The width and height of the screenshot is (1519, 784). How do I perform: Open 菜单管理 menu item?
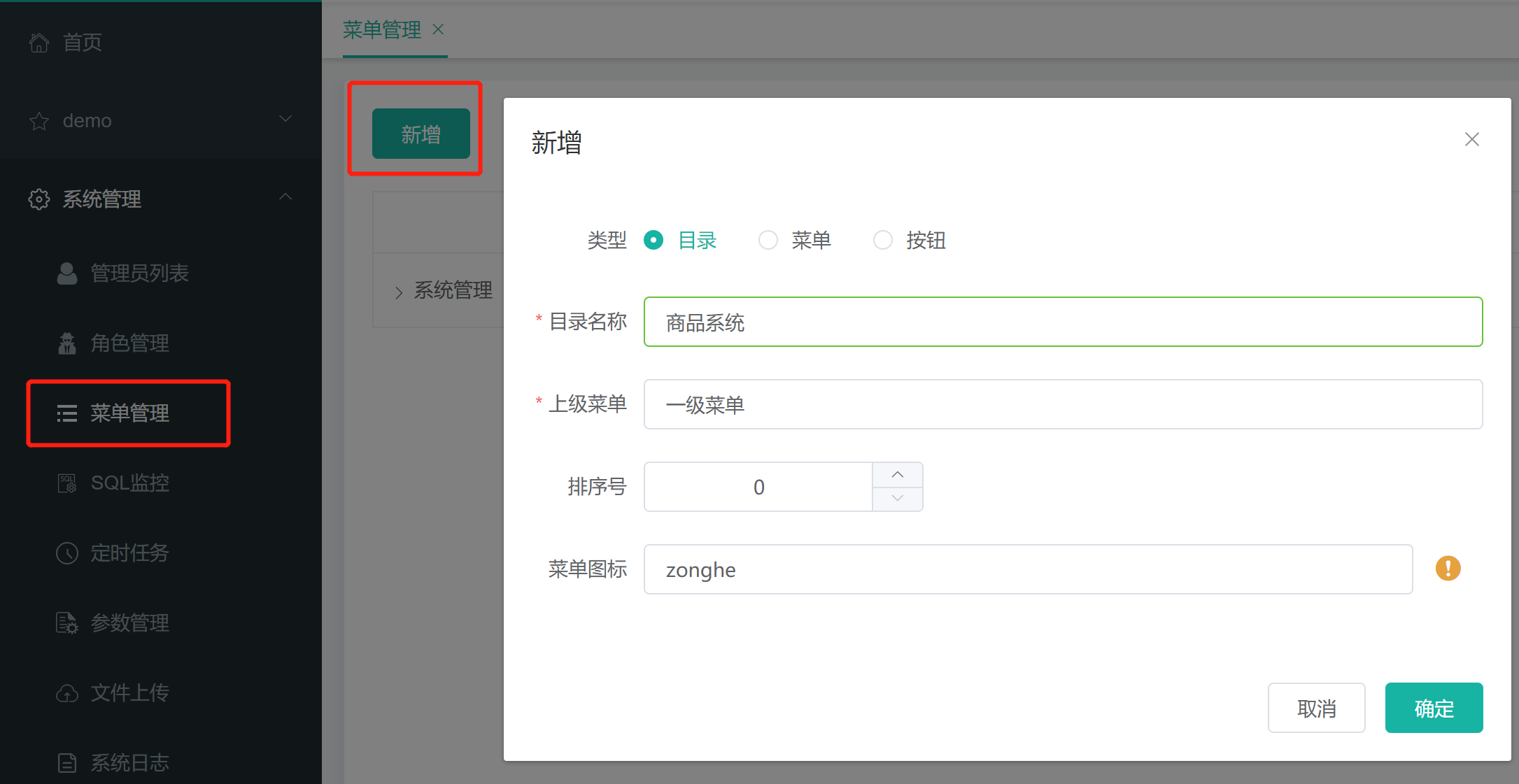click(161, 413)
